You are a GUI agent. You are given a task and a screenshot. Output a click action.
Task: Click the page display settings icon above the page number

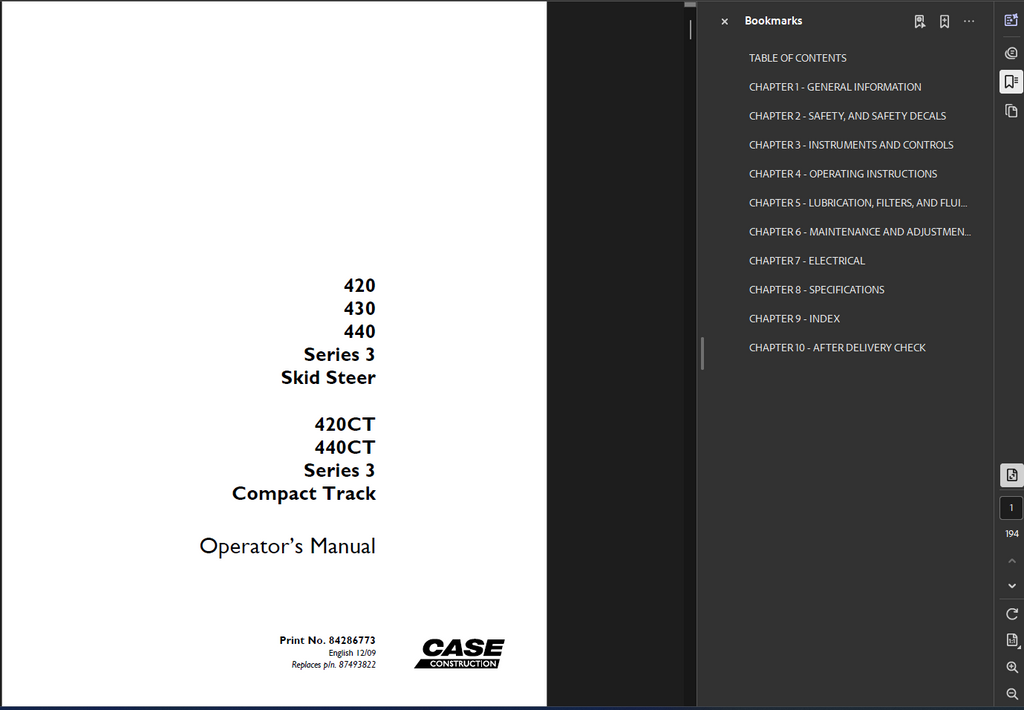point(1012,476)
